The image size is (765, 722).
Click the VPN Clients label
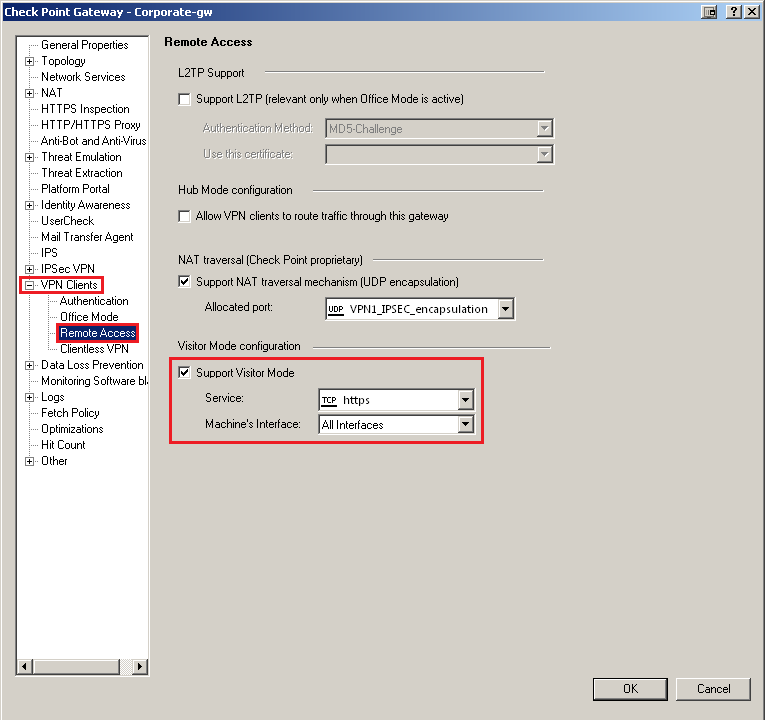pos(69,285)
